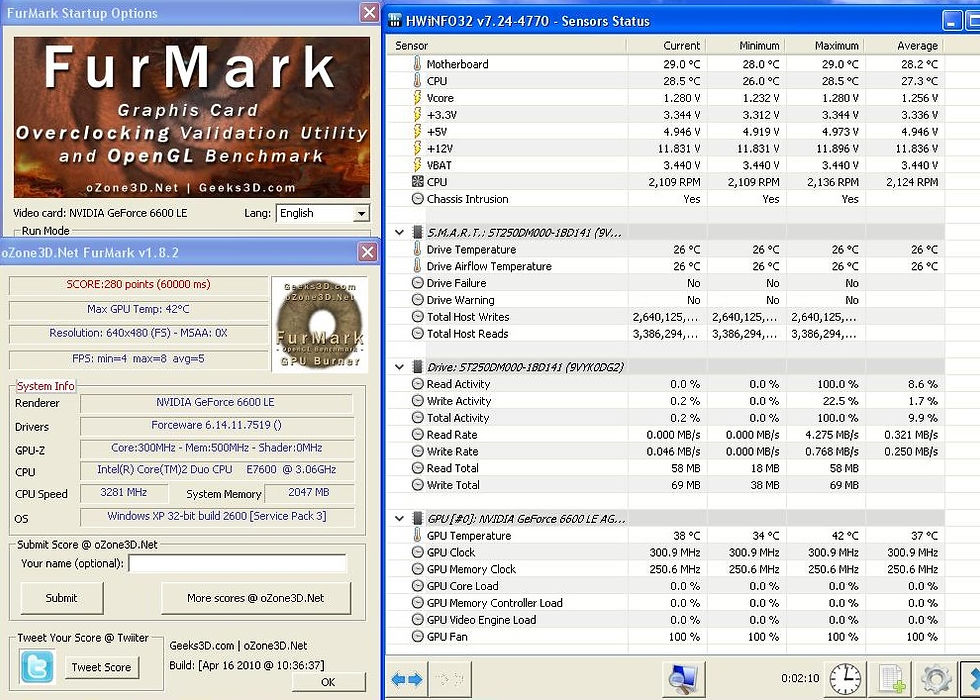Click the 2047 MB System Memory field
Viewport: 980px width, 700px height.
tap(309, 493)
